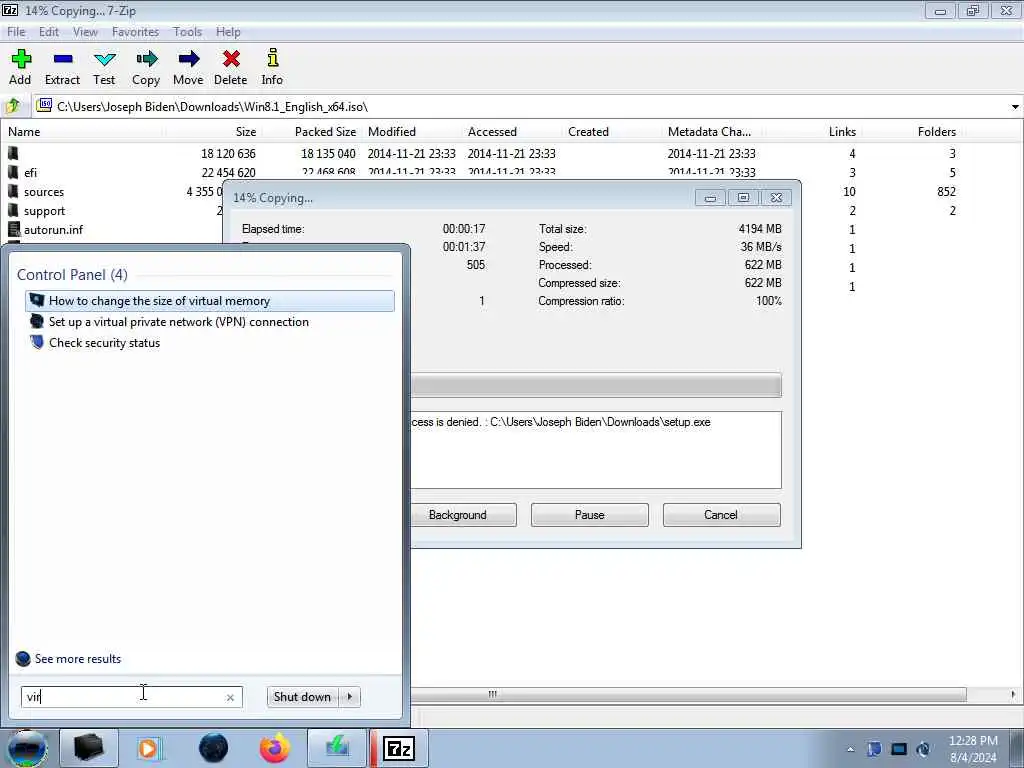Click the access denied error message
Screen dimensions: 1024x768
click(x=560, y=422)
